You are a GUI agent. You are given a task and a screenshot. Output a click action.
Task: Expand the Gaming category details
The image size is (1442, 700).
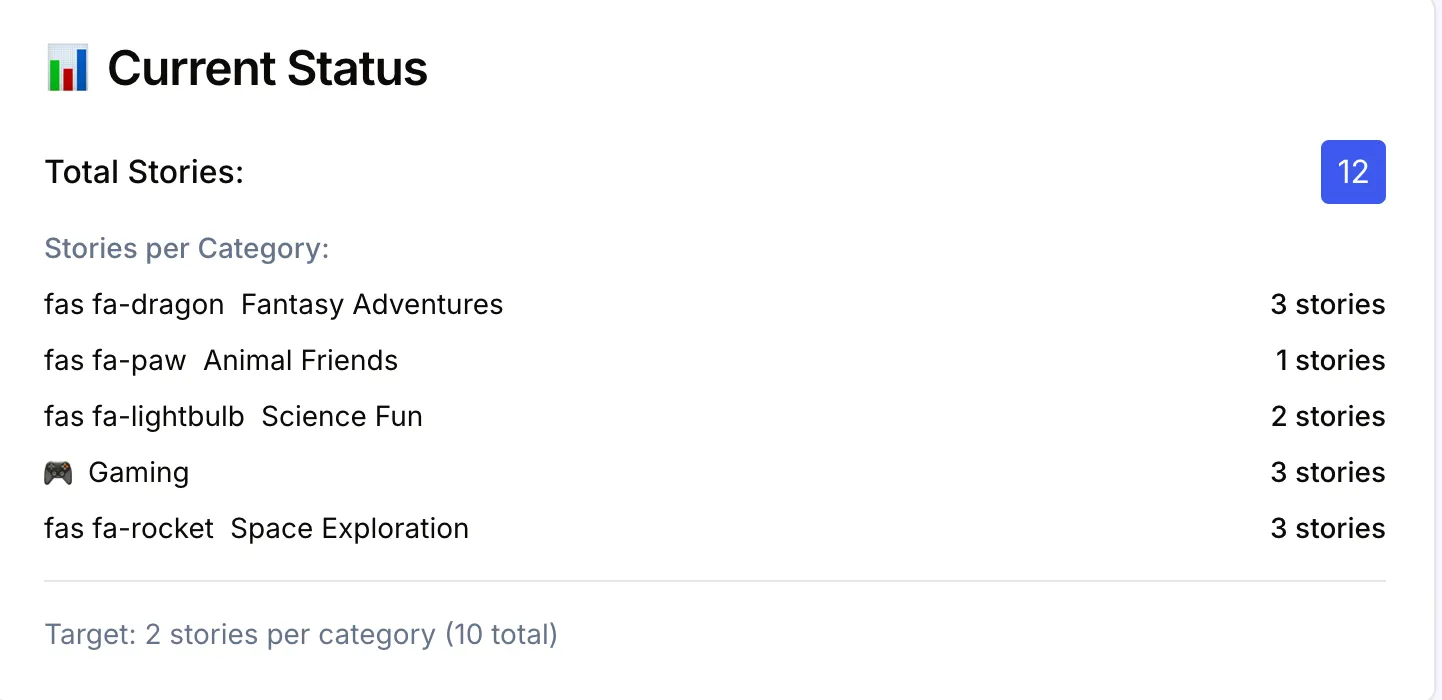click(x=139, y=471)
